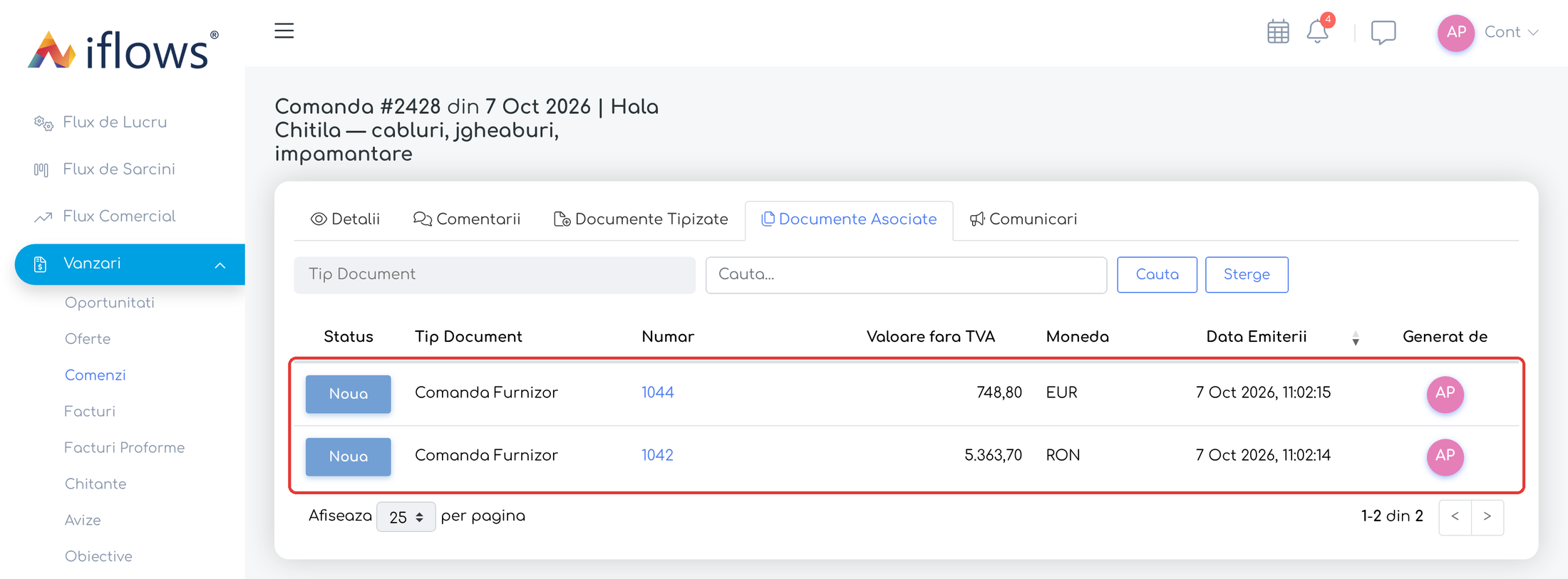The height and width of the screenshot is (579, 1568).
Task: Open Chitante in the sidebar
Action: (x=96, y=484)
